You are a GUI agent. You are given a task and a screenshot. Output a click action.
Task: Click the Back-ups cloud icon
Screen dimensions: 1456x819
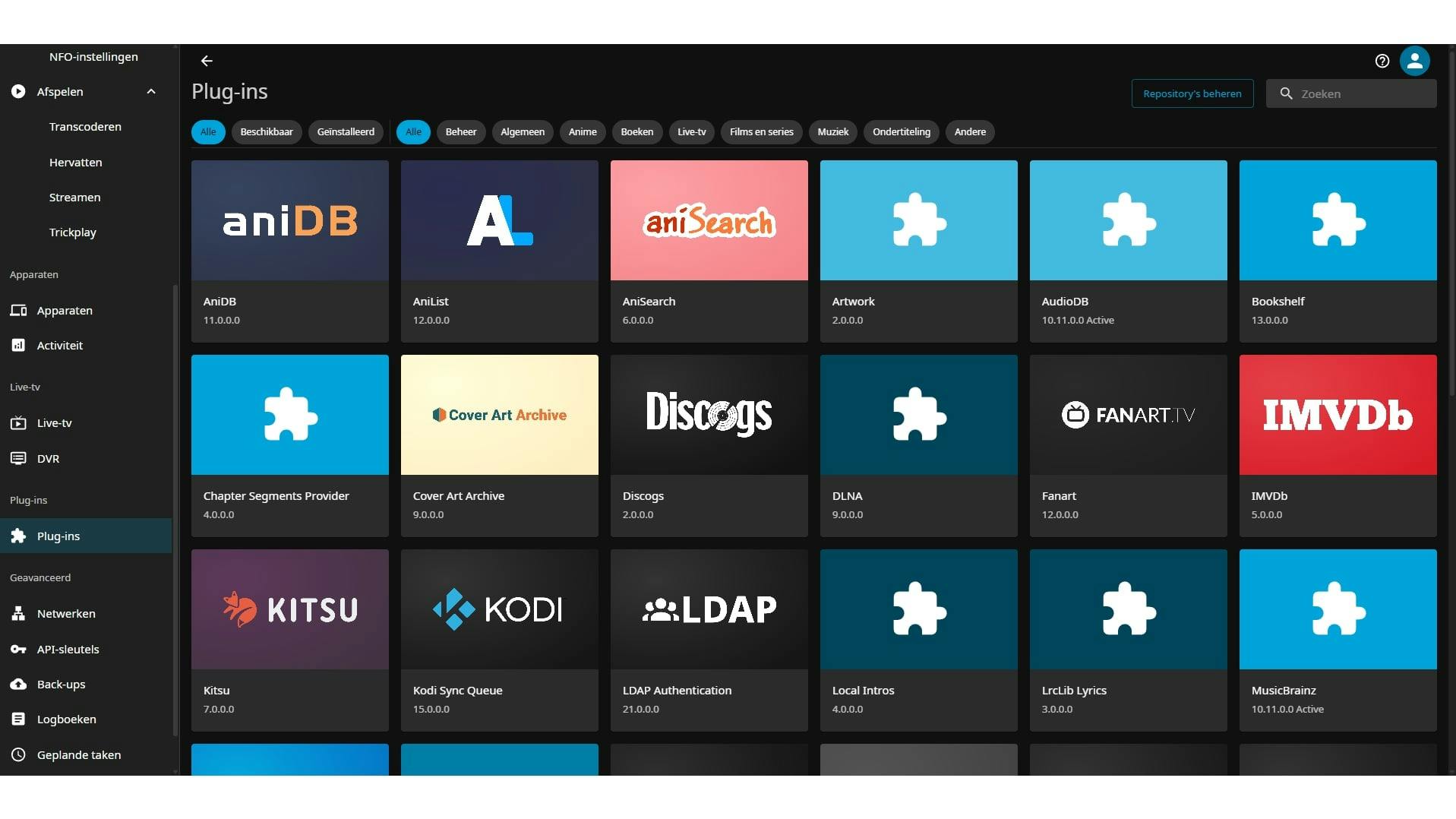point(18,684)
